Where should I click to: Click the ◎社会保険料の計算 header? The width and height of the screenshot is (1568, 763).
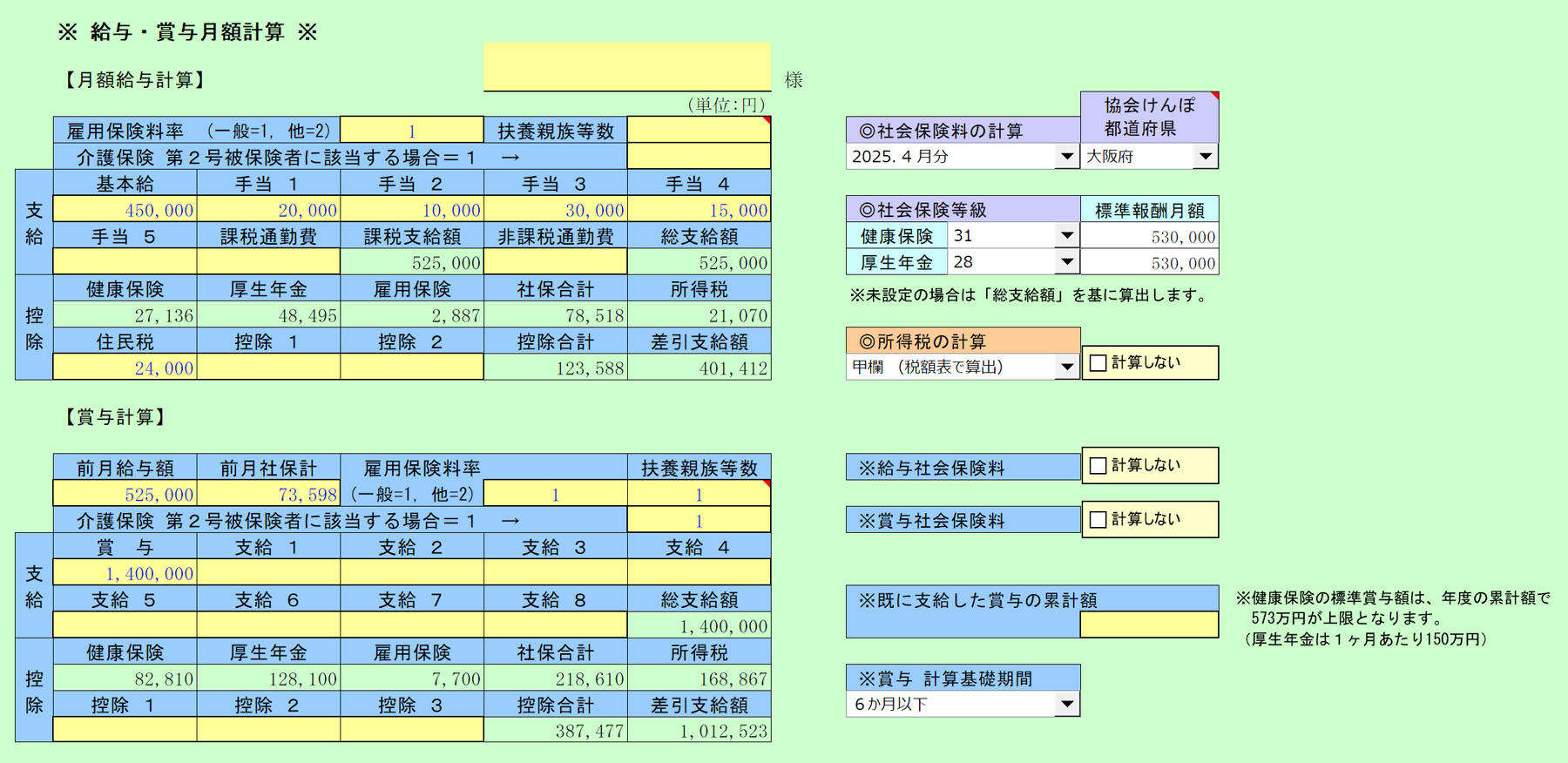pyautogui.click(x=963, y=131)
